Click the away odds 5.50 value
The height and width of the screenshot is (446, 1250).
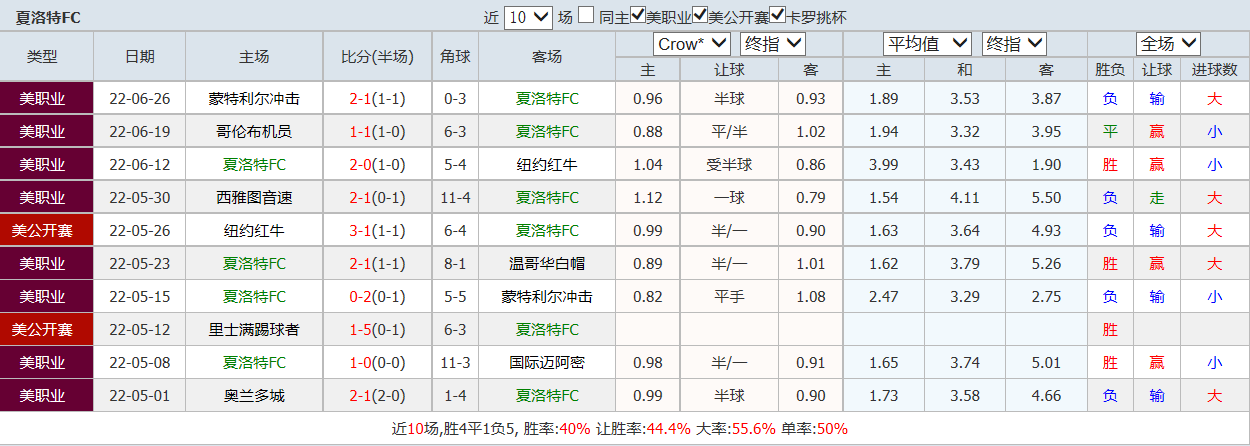coord(1046,198)
